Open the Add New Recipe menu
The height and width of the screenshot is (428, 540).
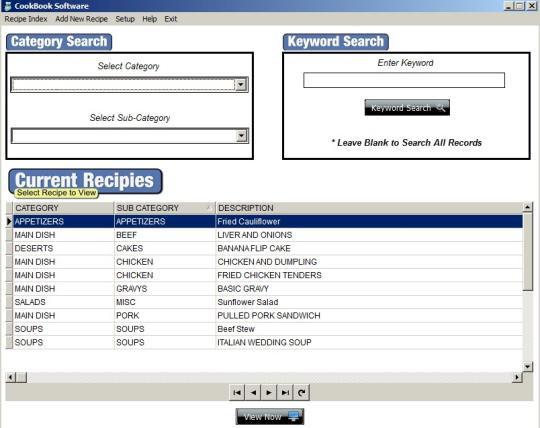82,19
